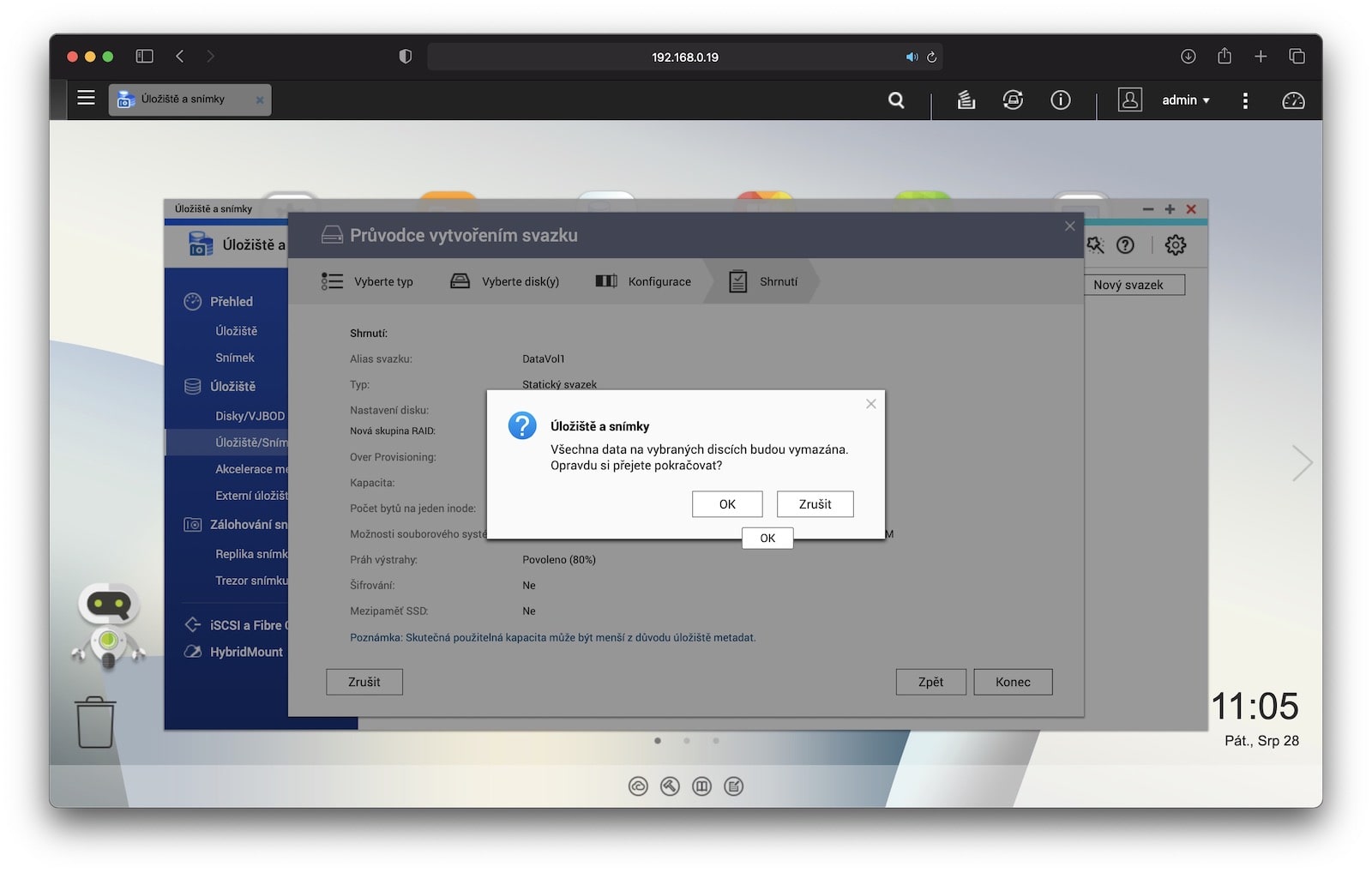Screen dimensions: 1372x873
Task: Click the Safari privacy shield icon
Action: (406, 57)
